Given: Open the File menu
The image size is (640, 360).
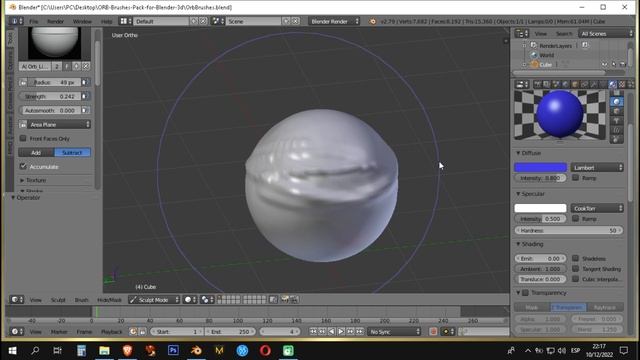Looking at the screenshot, I should (x=33, y=21).
